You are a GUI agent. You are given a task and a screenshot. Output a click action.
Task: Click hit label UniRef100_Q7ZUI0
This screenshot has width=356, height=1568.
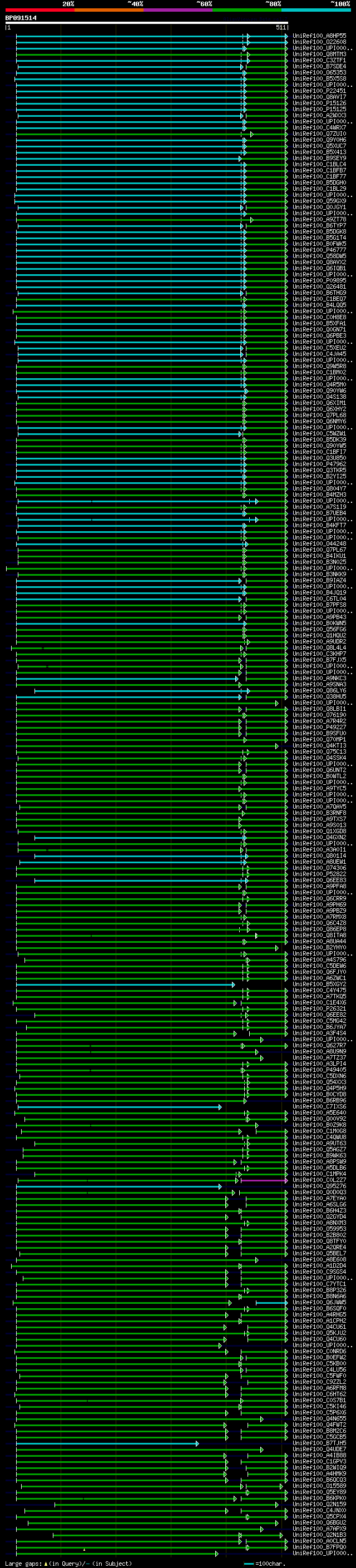click(x=319, y=134)
